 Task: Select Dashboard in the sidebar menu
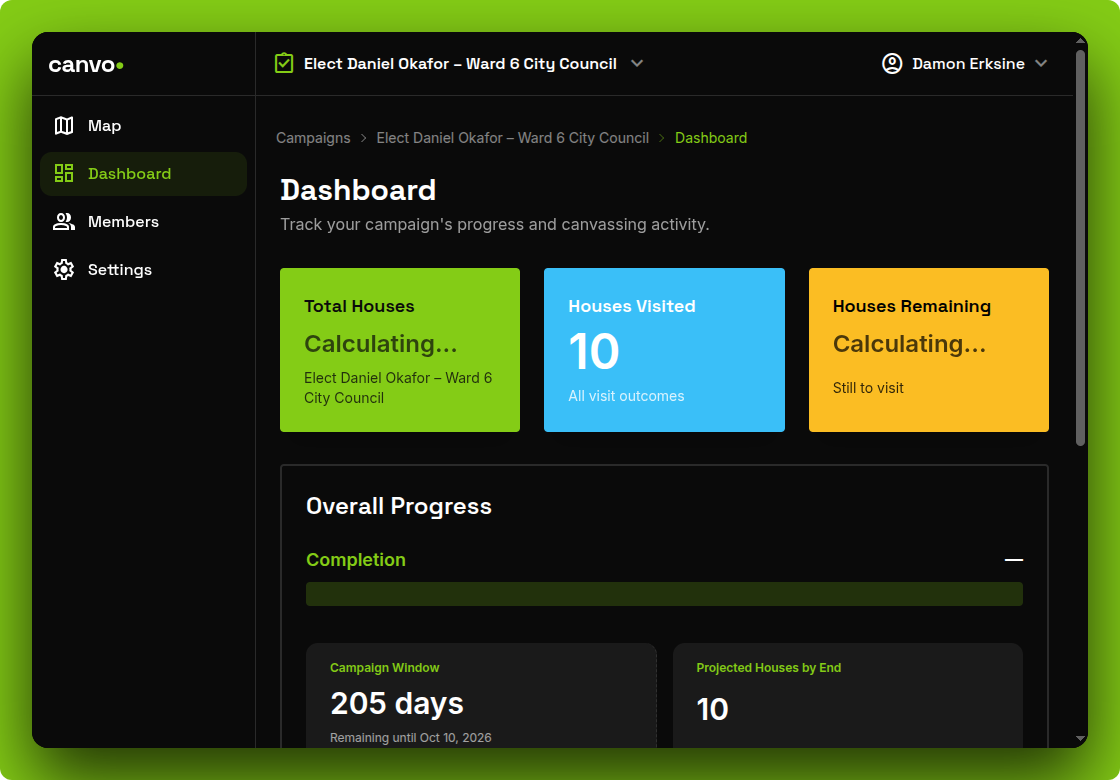point(128,173)
